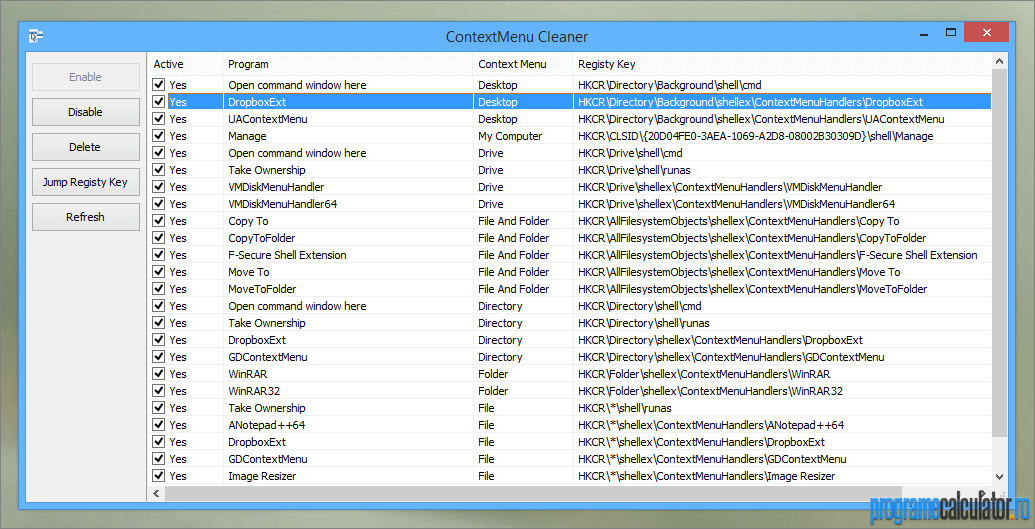1035x529 pixels.
Task: Select DropboxExt in the File context row
Action: pos(257,442)
